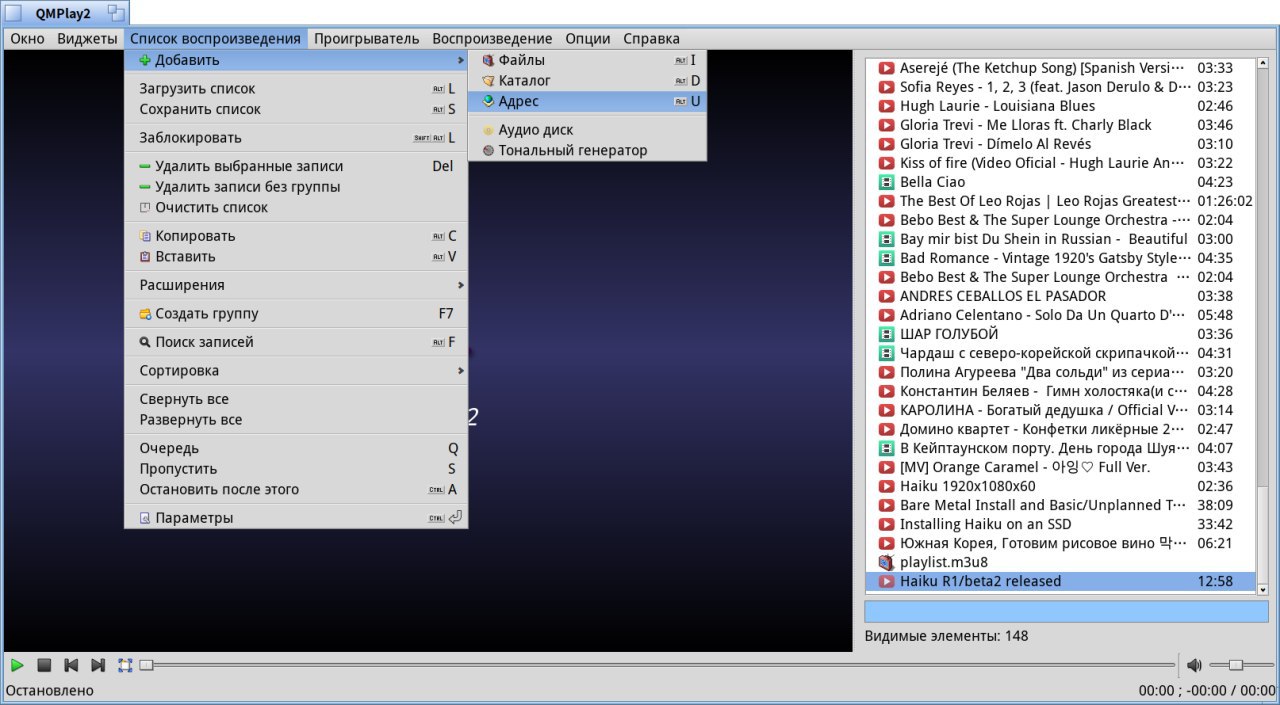Screen dimensions: 1280x705
Task: Expand the Сортировка submenu
Action: click(296, 370)
